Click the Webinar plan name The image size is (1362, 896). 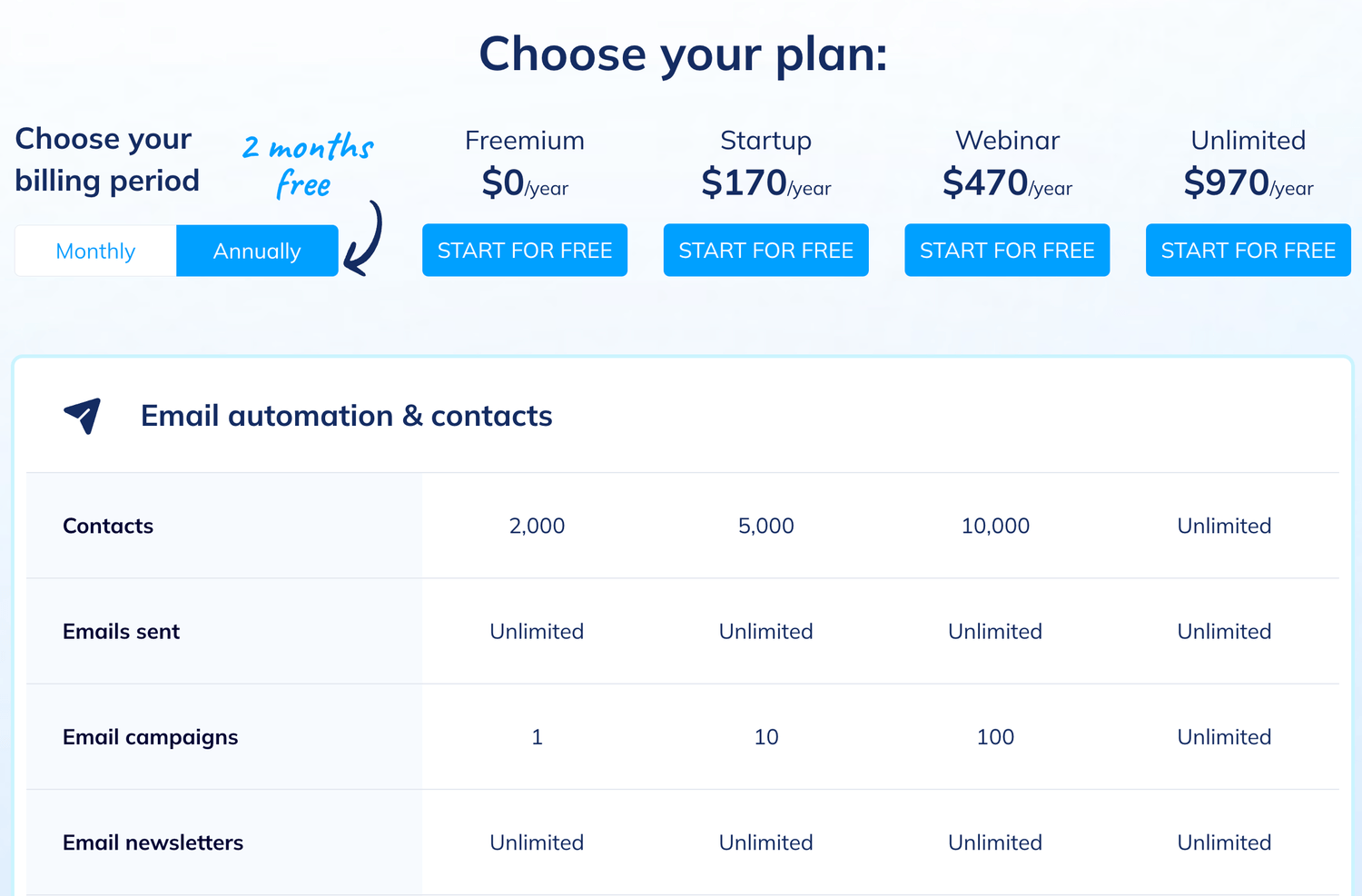[x=1007, y=141]
